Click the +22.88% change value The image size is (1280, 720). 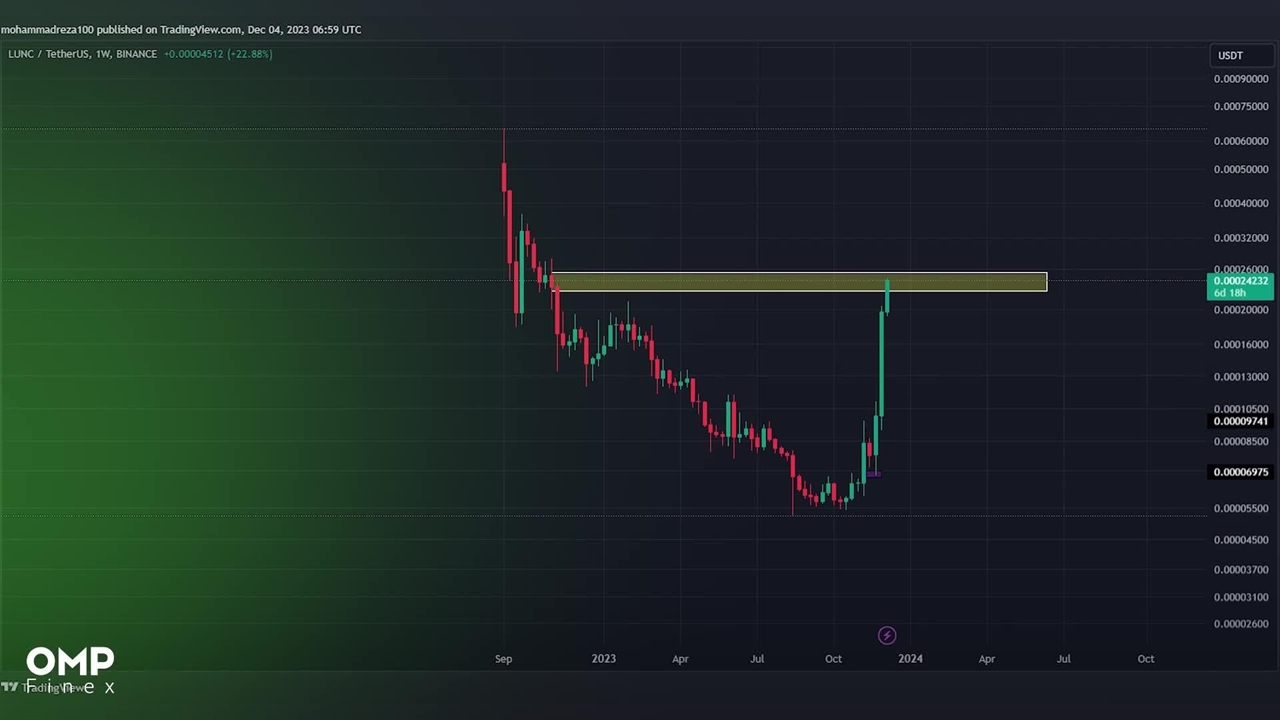[x=249, y=54]
